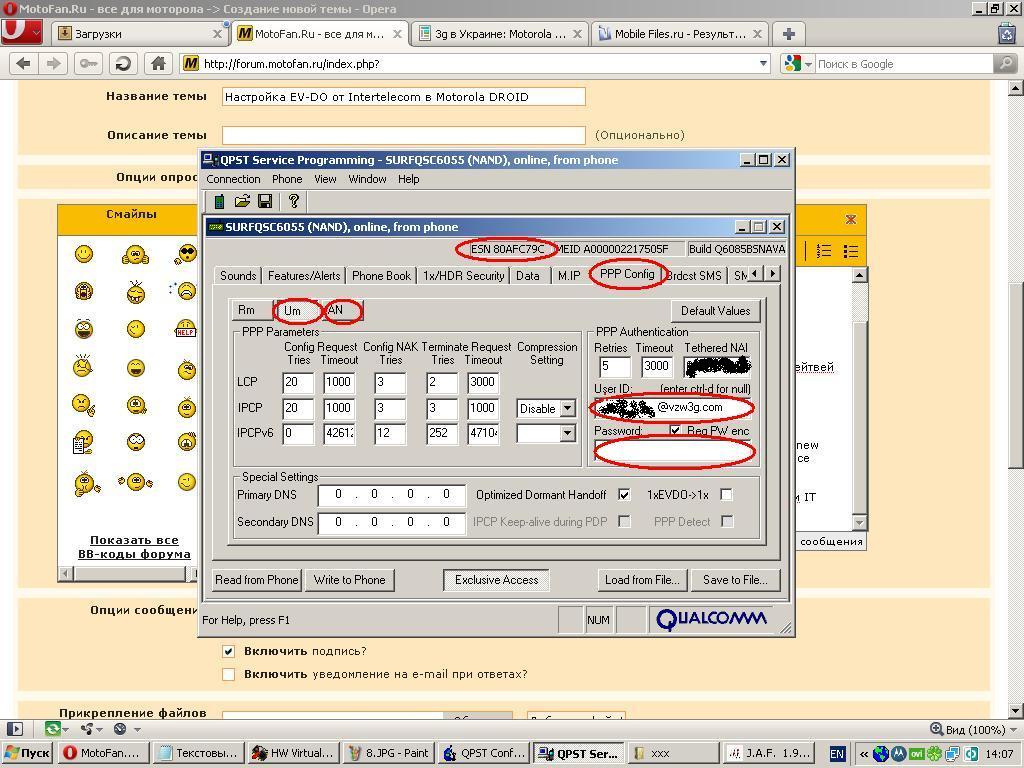Go back with Opera's back arrow
This screenshot has width=1024, height=768.
coord(24,63)
